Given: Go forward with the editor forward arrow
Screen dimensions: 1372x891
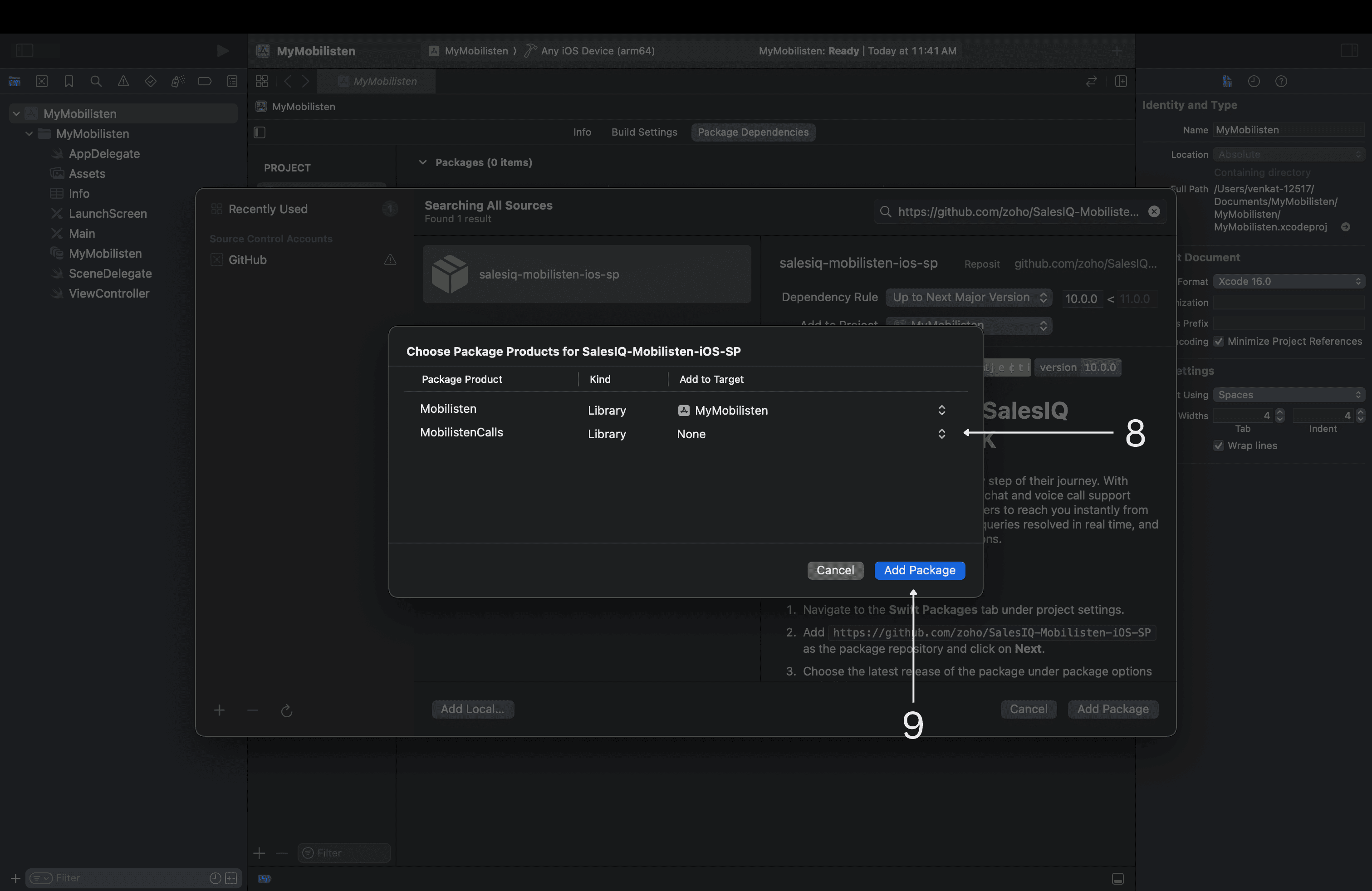Looking at the screenshot, I should (305, 81).
